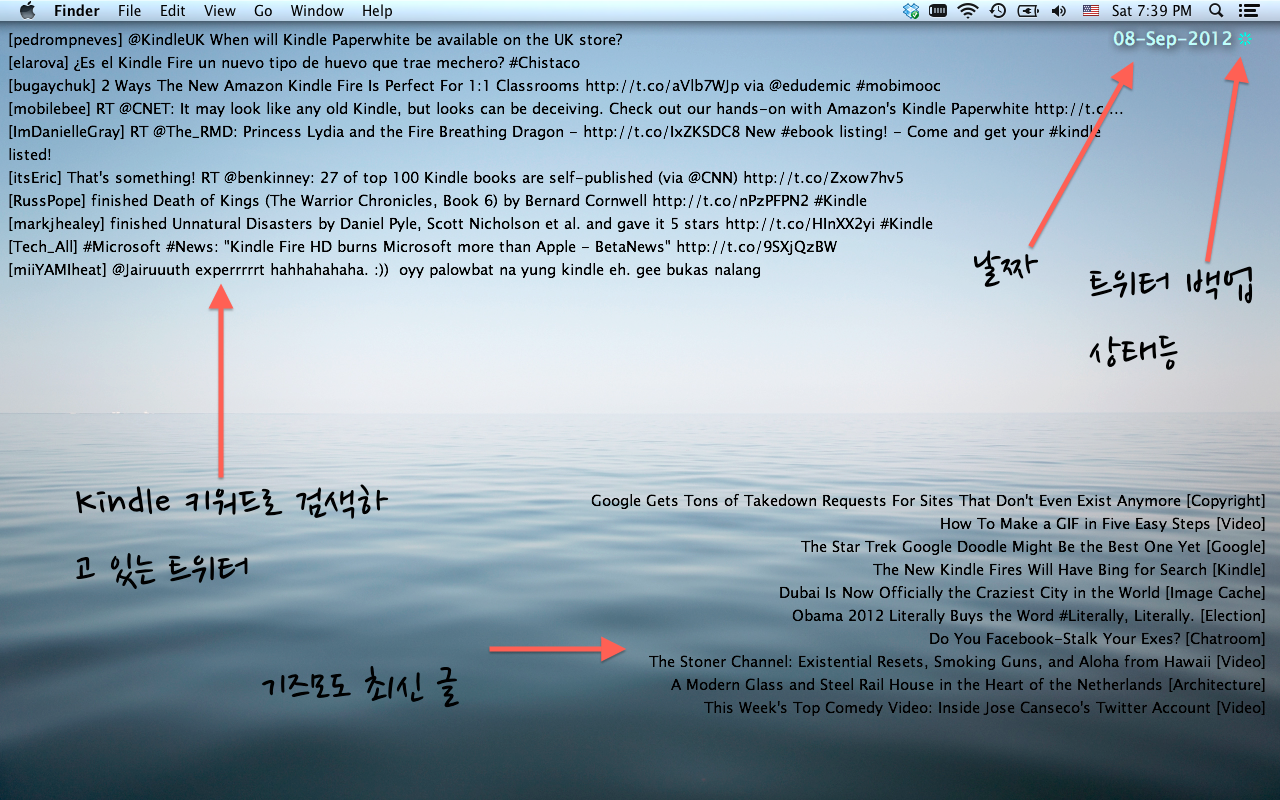This screenshot has height=800, width=1280.
Task: Open the Go menu
Action: [263, 11]
